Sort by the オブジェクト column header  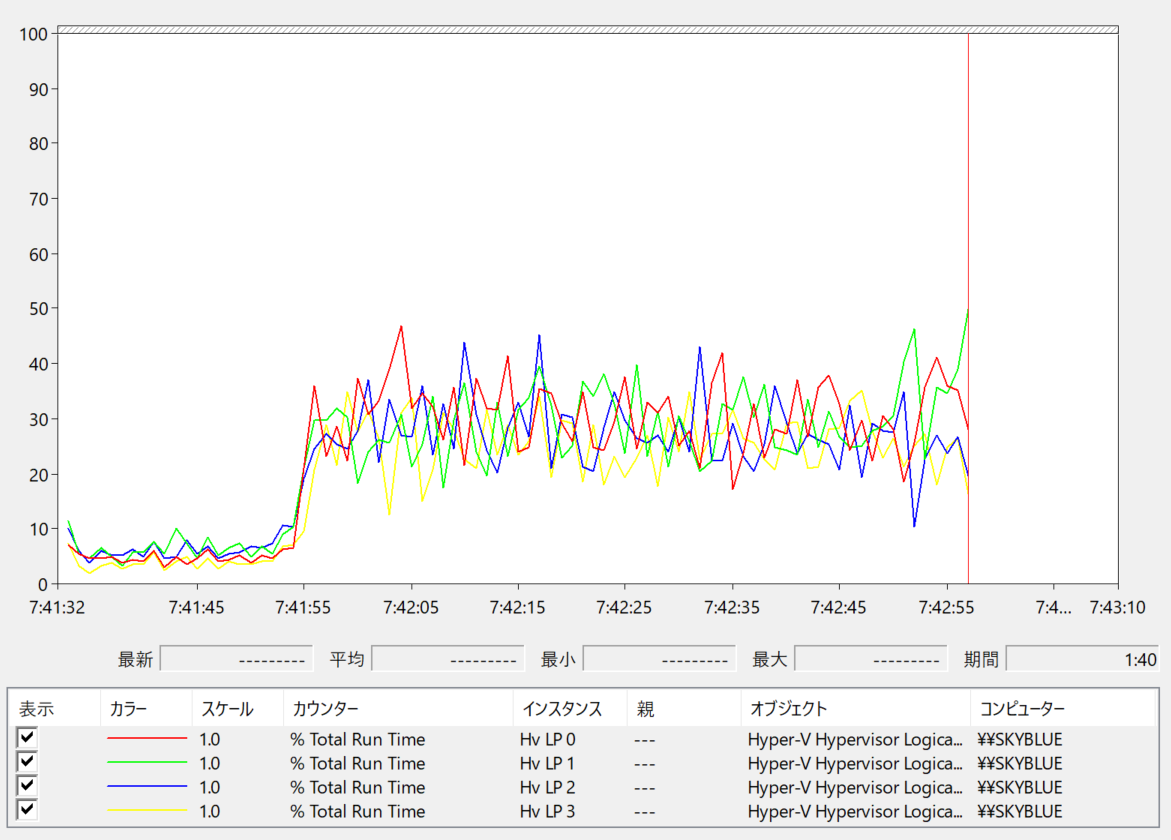click(855, 709)
